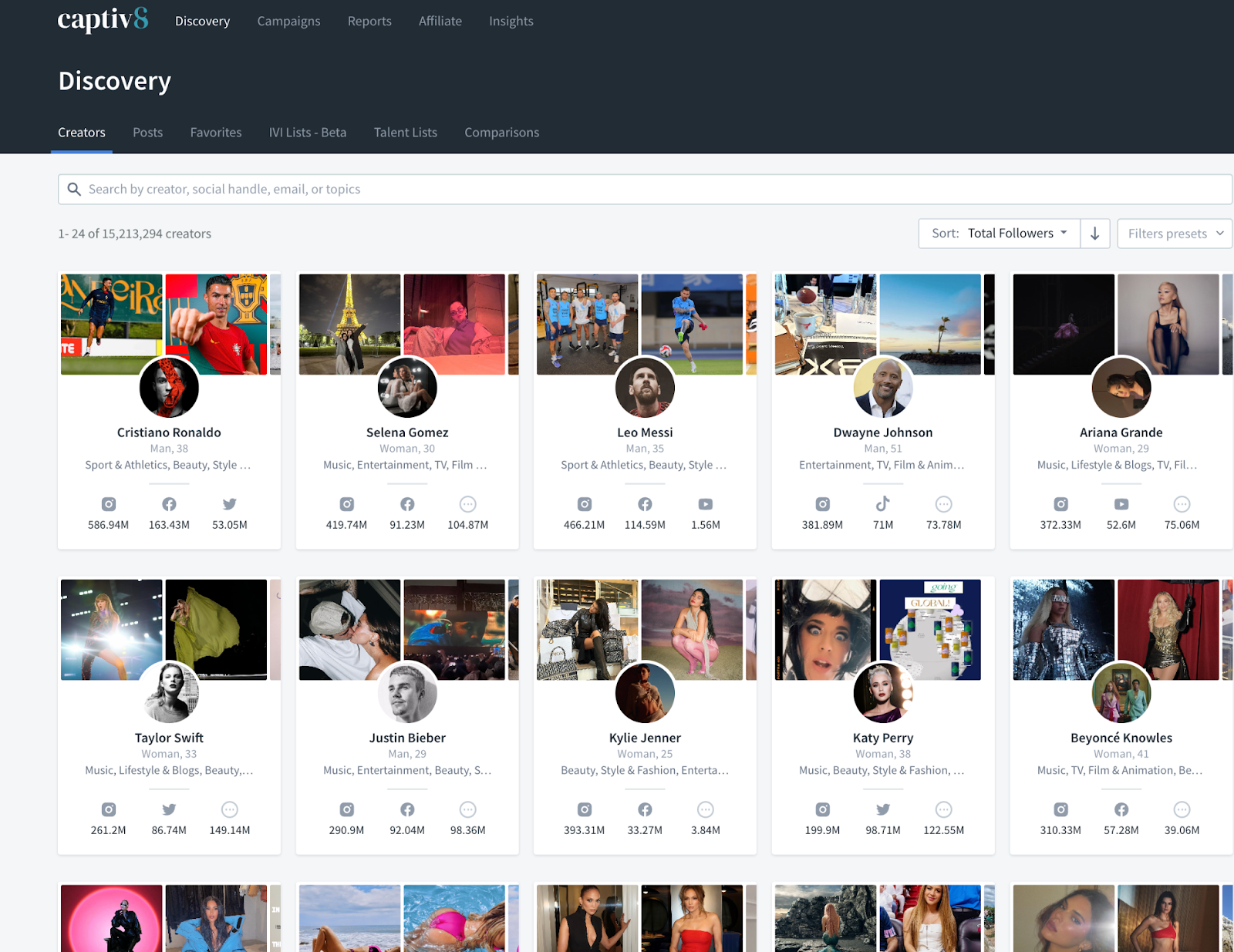Click the creator search field
This screenshot has width=1234, height=952.
click(x=645, y=190)
